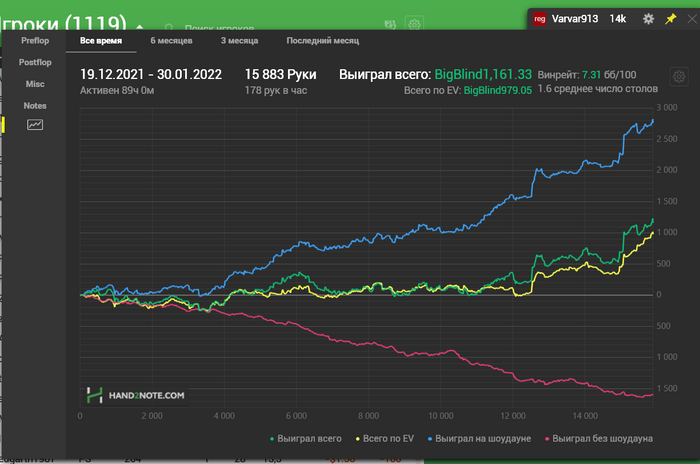This screenshot has height=464, width=700.
Task: Expand the players list arrow beside (1119)
Action: (140, 27)
